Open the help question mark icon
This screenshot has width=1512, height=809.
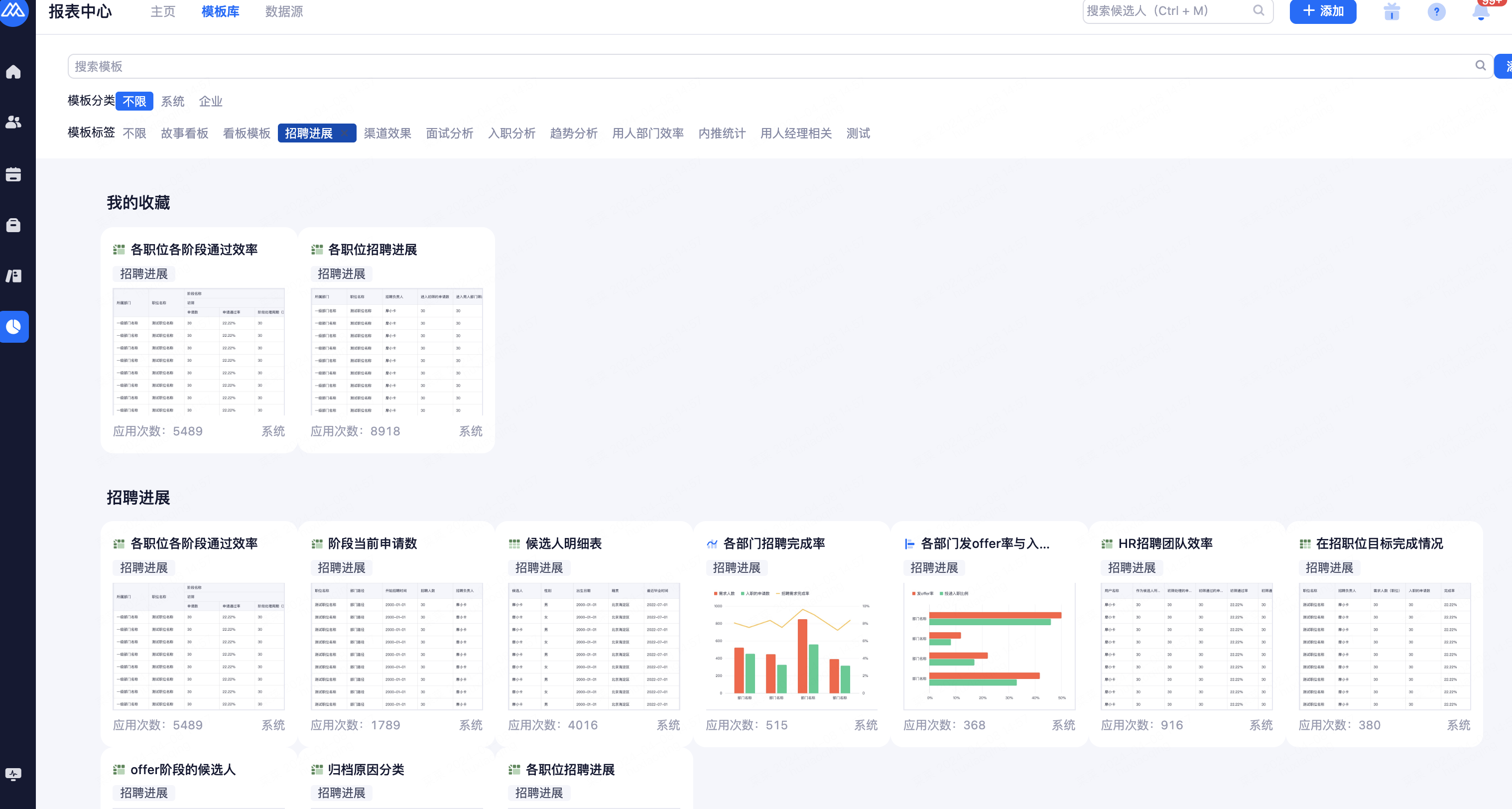pyautogui.click(x=1436, y=11)
